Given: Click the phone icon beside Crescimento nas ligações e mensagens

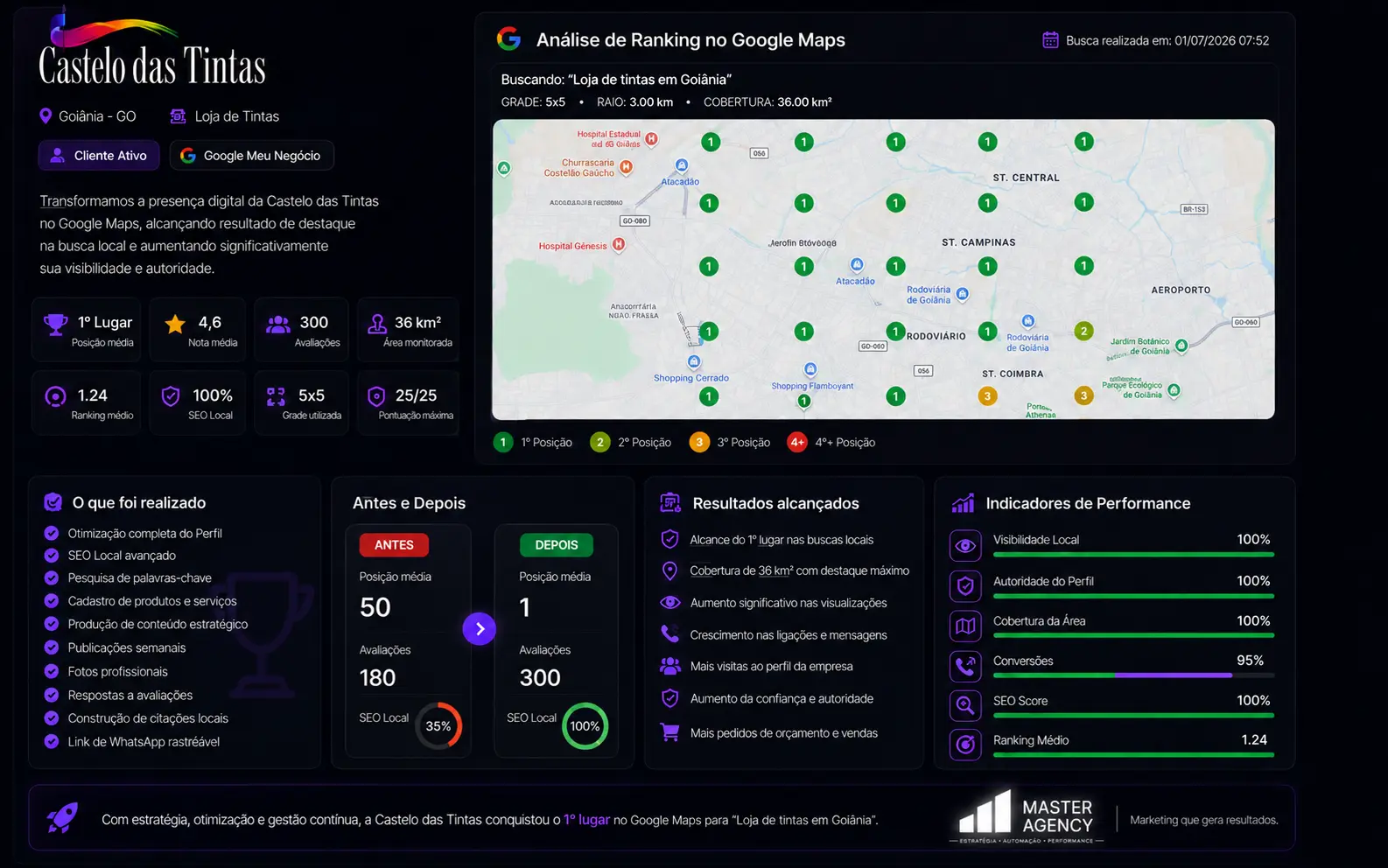Looking at the screenshot, I should 669,633.
